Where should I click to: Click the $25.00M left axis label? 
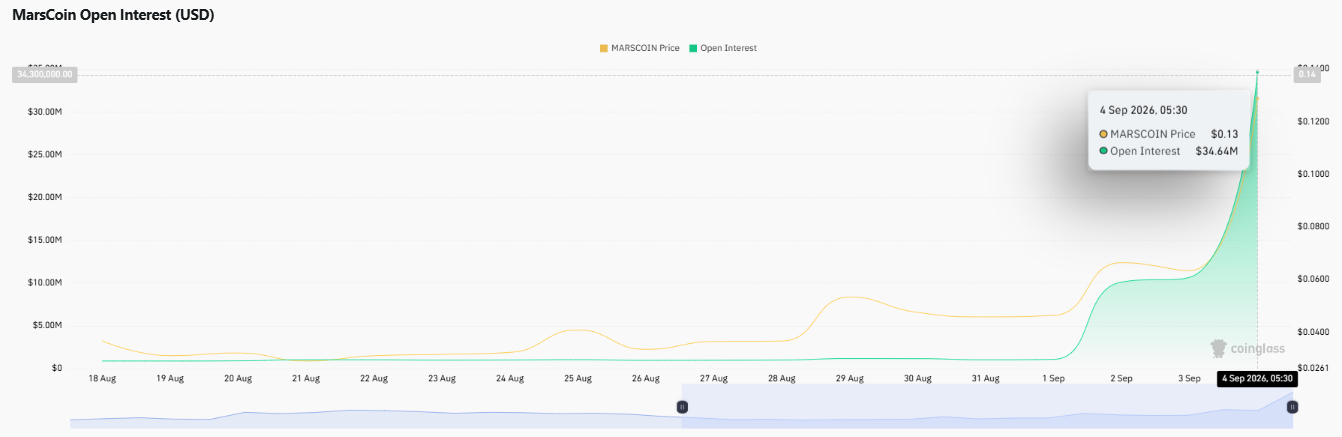click(45, 155)
